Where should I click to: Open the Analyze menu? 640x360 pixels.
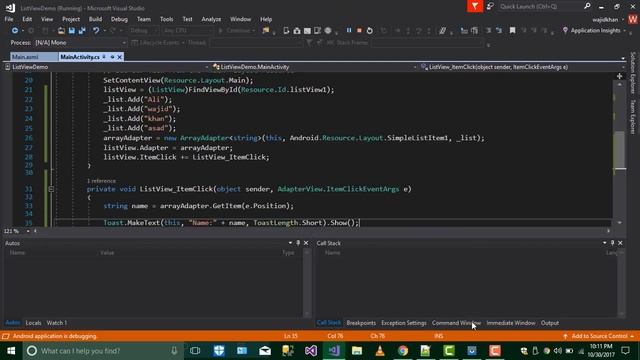(x=211, y=19)
